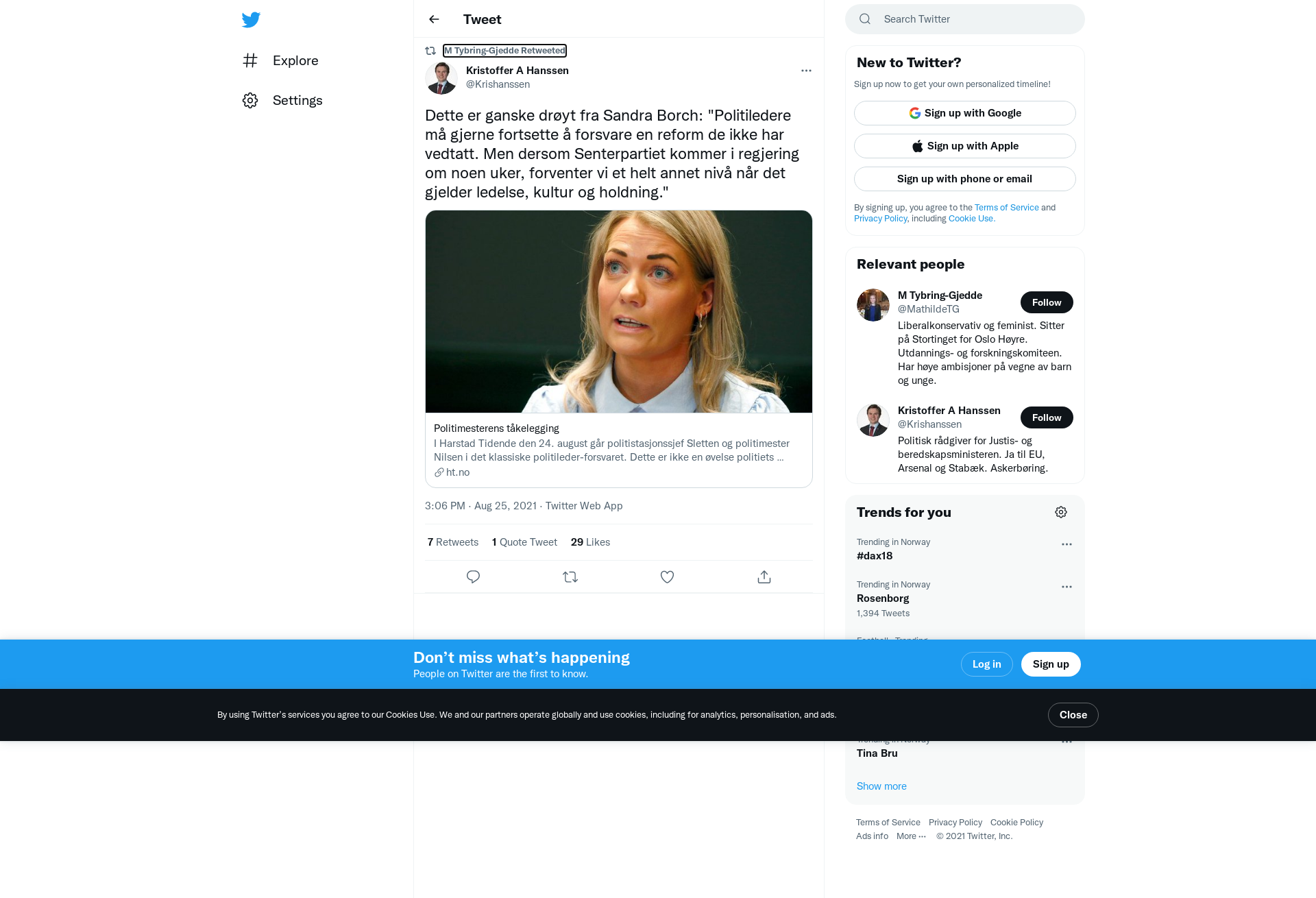Open Trends settings gear icon

[1061, 512]
